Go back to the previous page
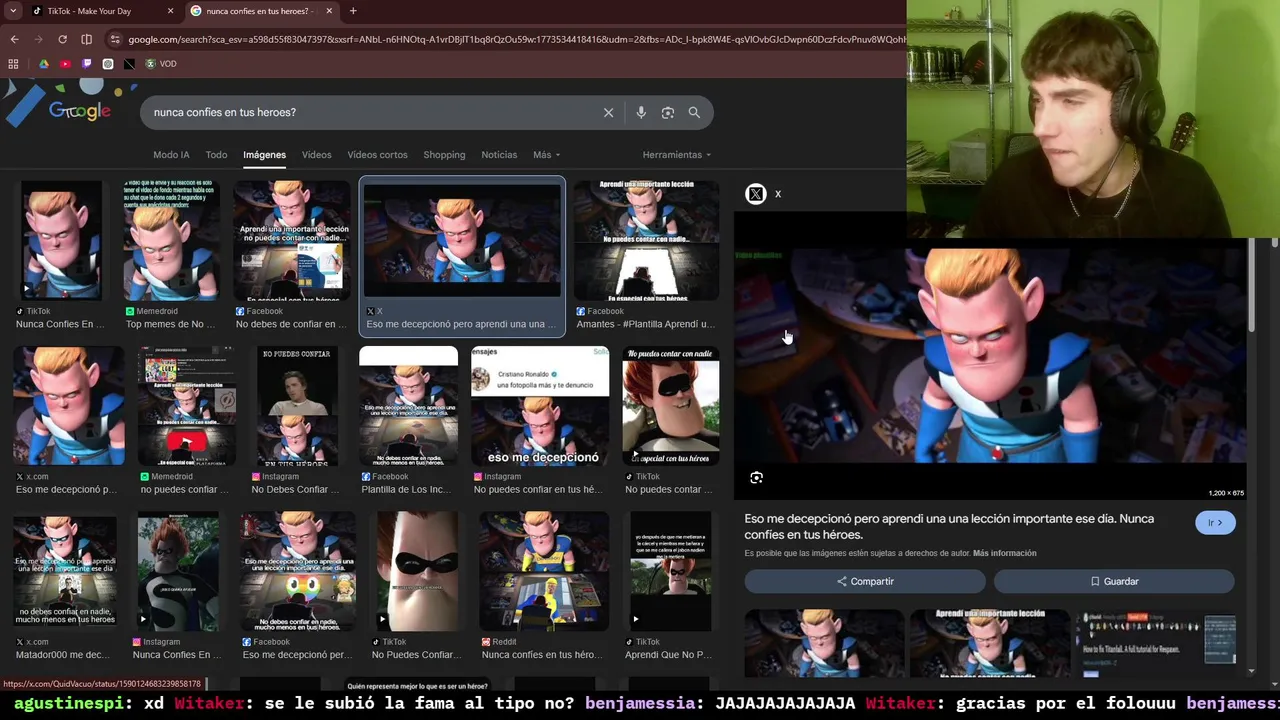Image resolution: width=1280 pixels, height=720 pixels. pyautogui.click(x=14, y=39)
